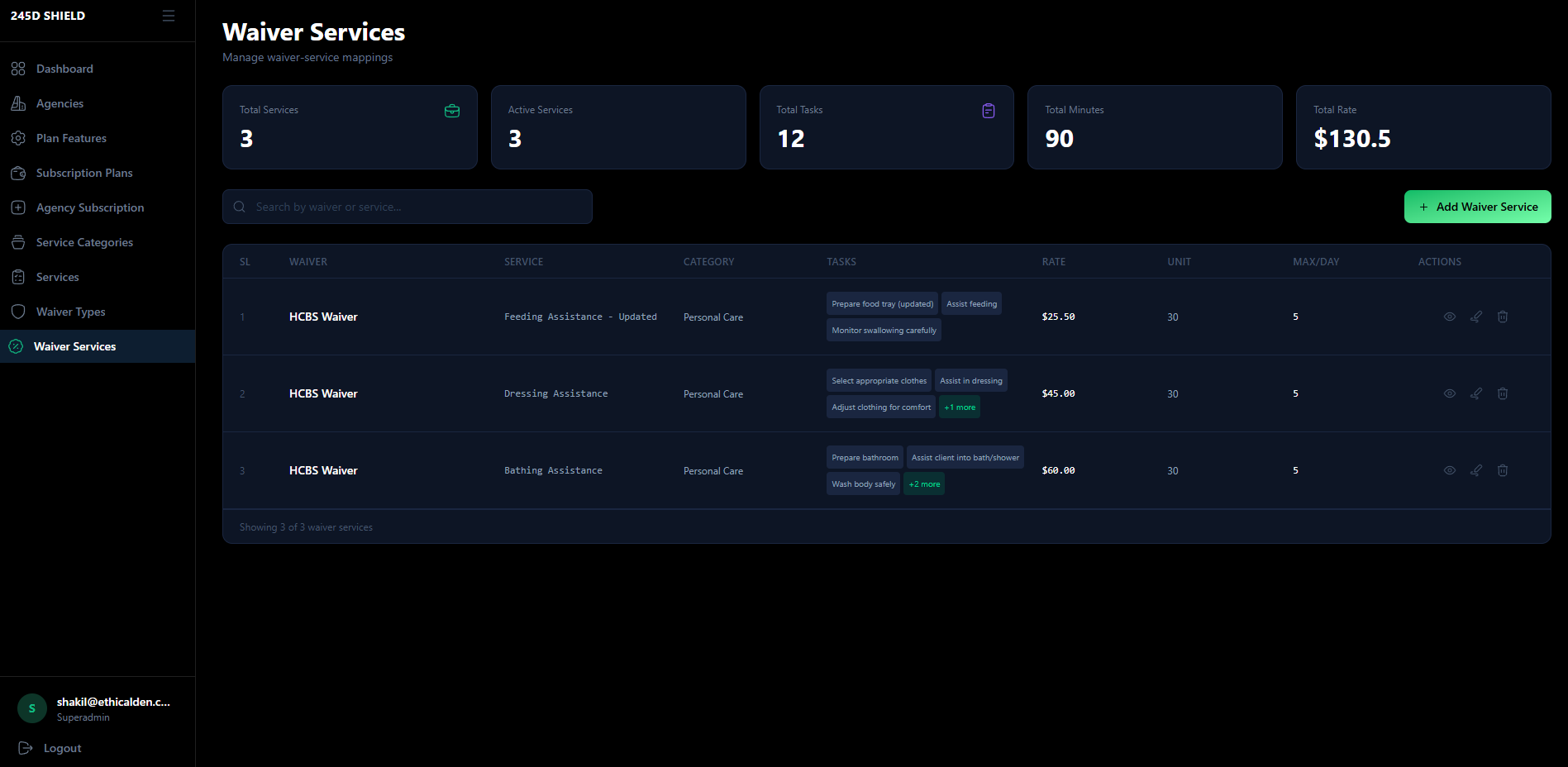Click the Logout arrow icon
This screenshot has width=1568, height=767.
pyautogui.click(x=26, y=748)
